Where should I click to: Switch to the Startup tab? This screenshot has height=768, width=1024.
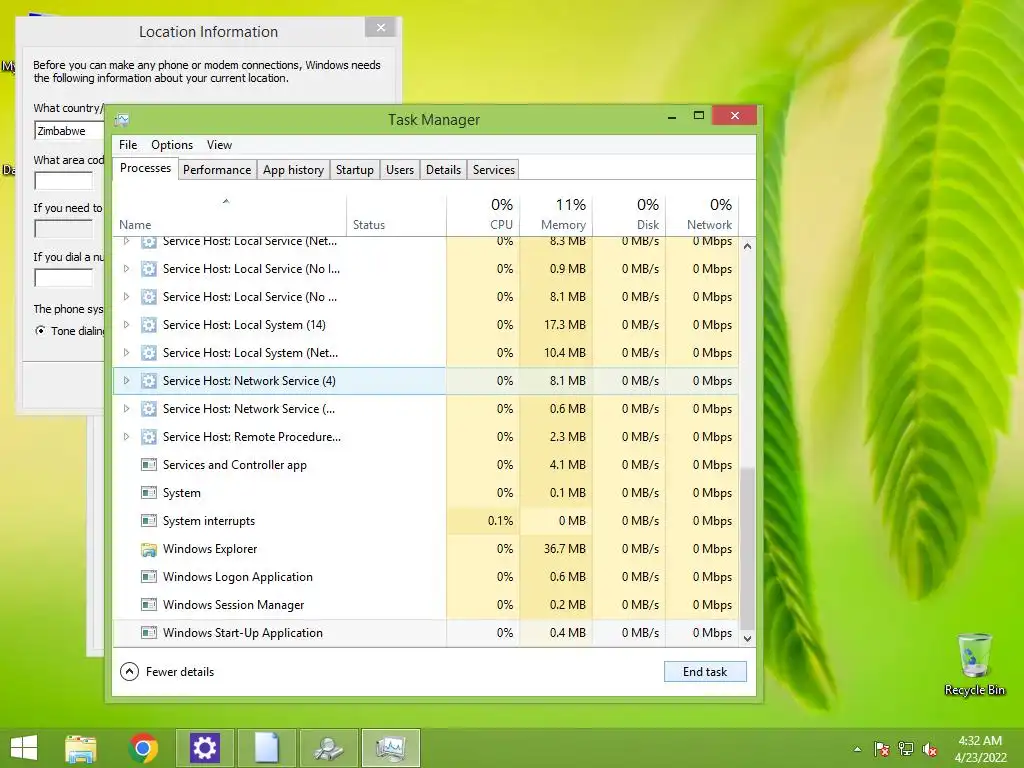(x=355, y=170)
